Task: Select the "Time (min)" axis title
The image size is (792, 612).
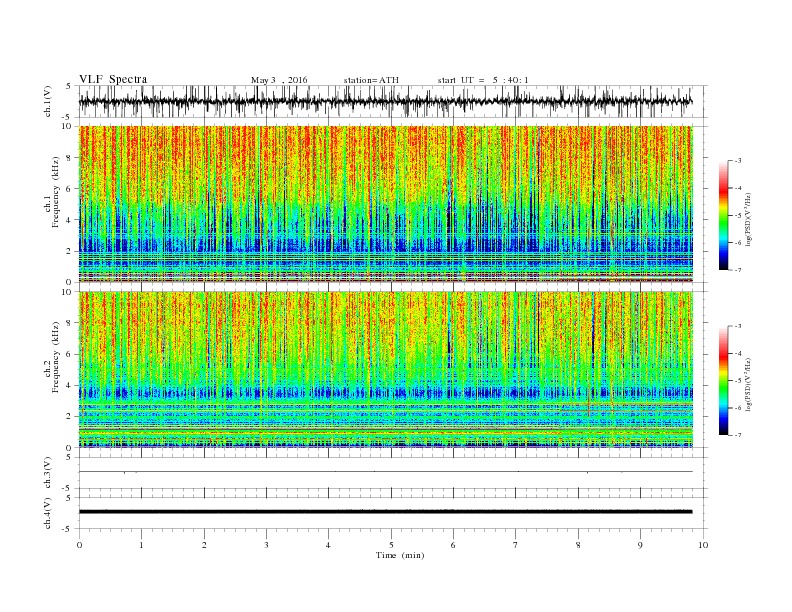Action: tap(400, 555)
